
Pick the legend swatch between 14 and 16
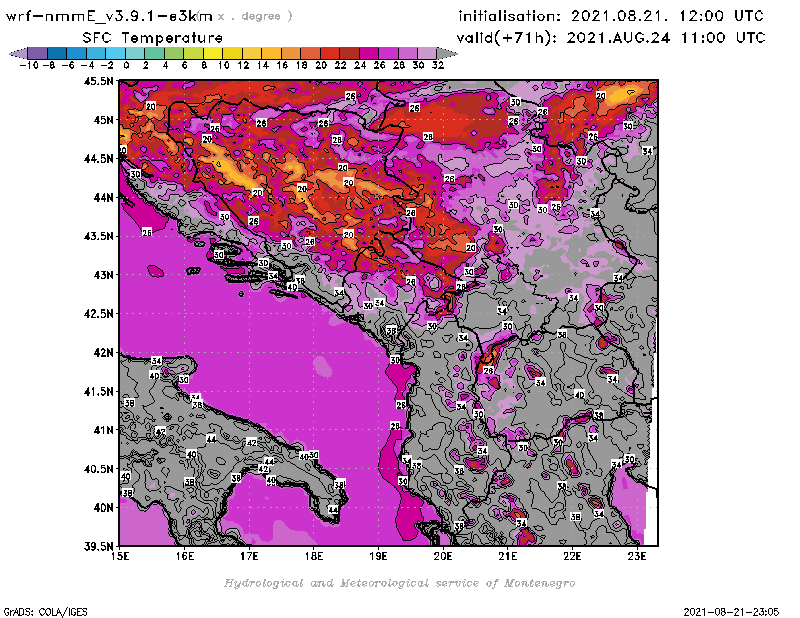click(x=271, y=53)
